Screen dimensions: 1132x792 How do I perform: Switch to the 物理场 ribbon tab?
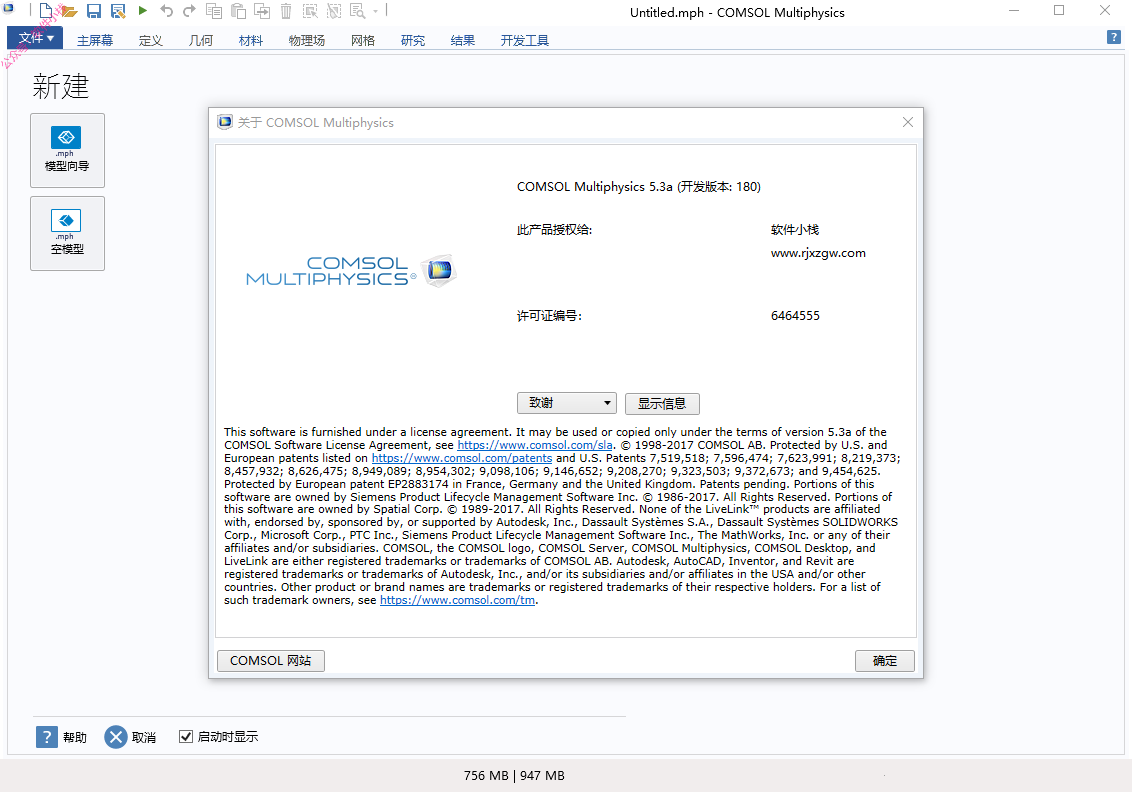pos(307,40)
